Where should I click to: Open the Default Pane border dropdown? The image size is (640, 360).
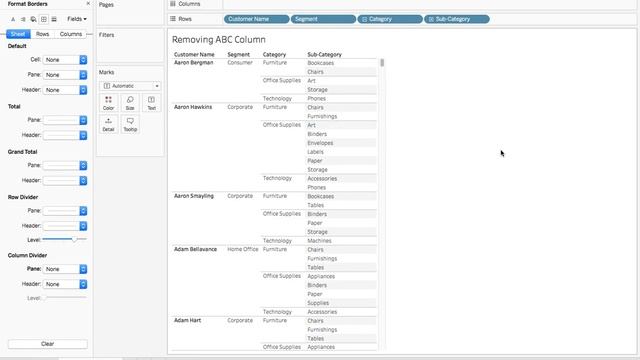click(65, 75)
